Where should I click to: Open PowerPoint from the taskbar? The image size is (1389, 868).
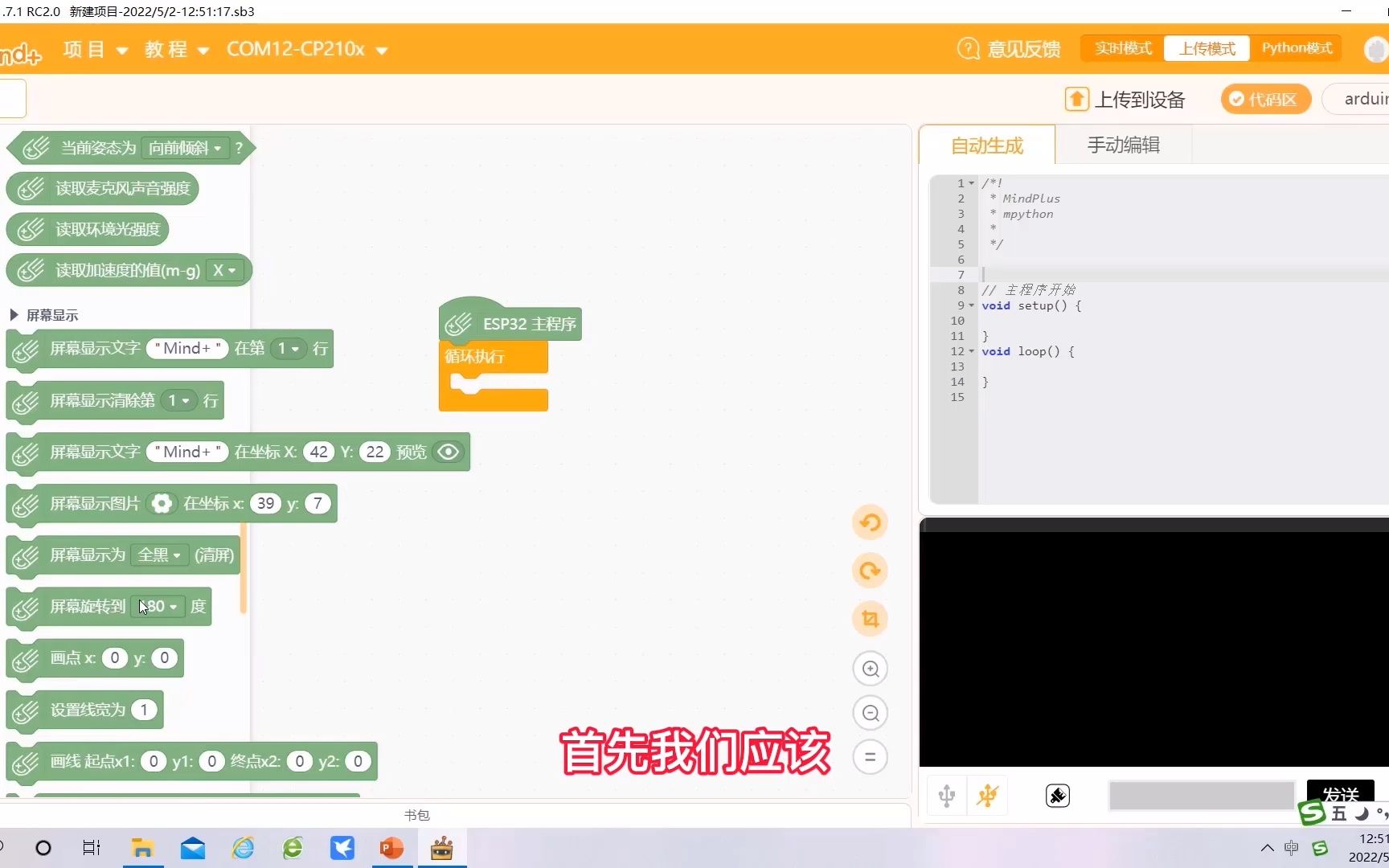(391, 848)
